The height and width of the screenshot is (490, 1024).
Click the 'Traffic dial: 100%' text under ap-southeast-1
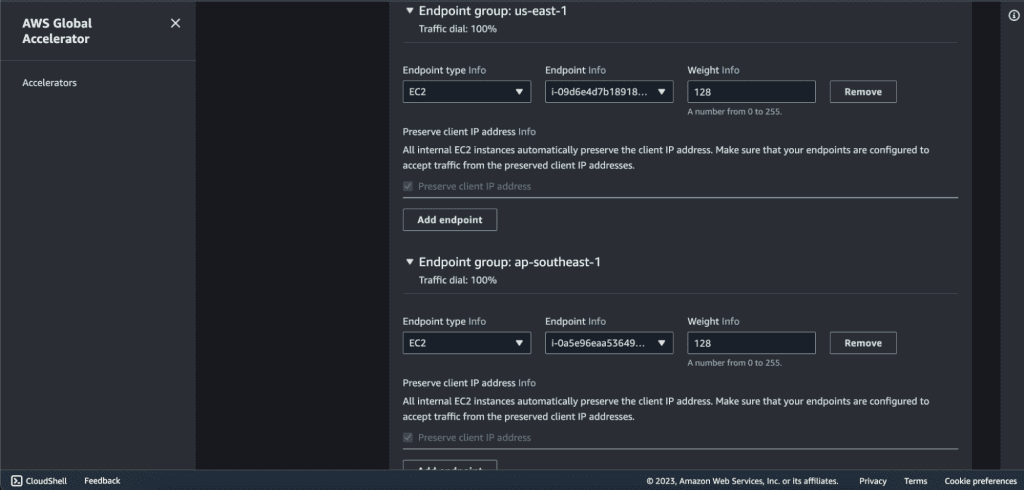click(458, 280)
